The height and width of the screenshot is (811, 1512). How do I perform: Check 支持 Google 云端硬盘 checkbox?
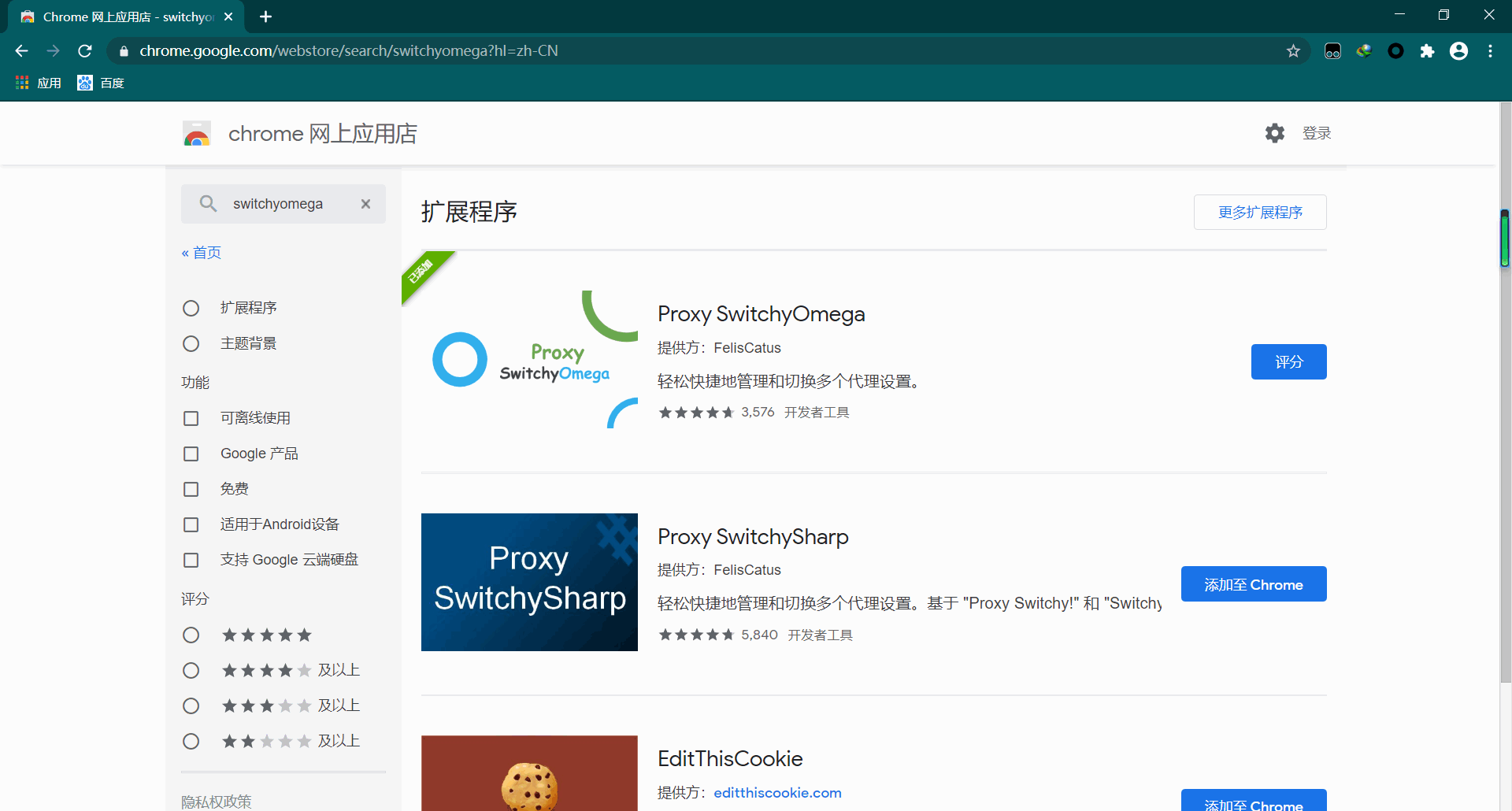point(191,560)
